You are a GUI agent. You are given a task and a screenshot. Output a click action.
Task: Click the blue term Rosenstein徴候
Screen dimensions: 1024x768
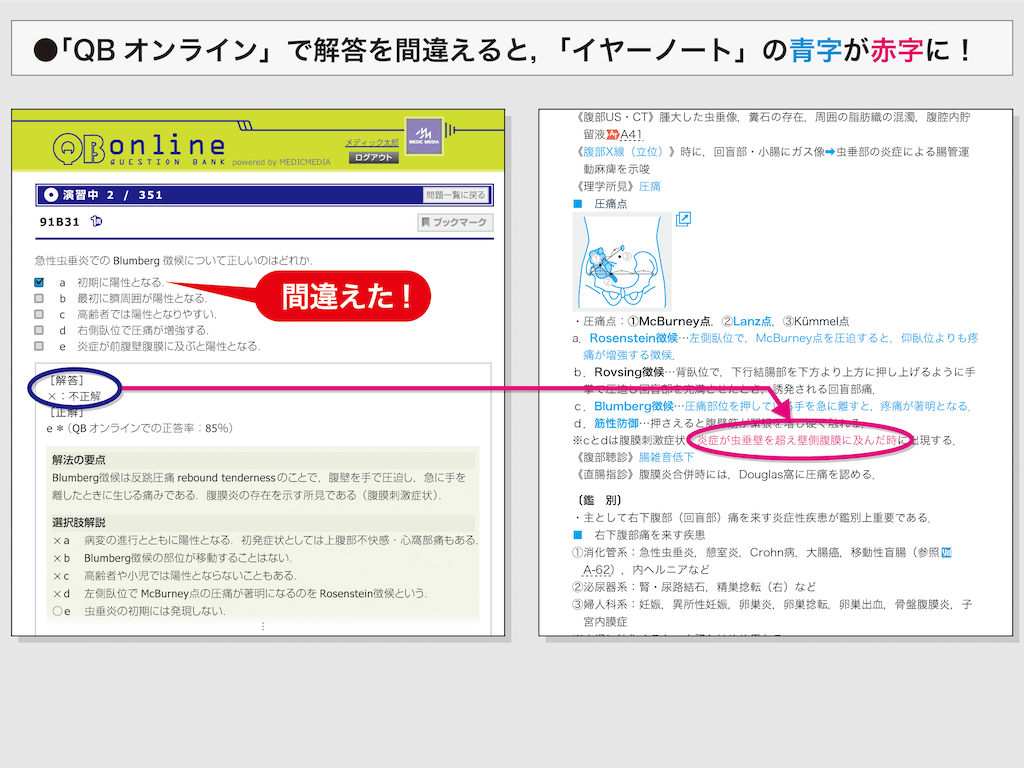(633, 338)
